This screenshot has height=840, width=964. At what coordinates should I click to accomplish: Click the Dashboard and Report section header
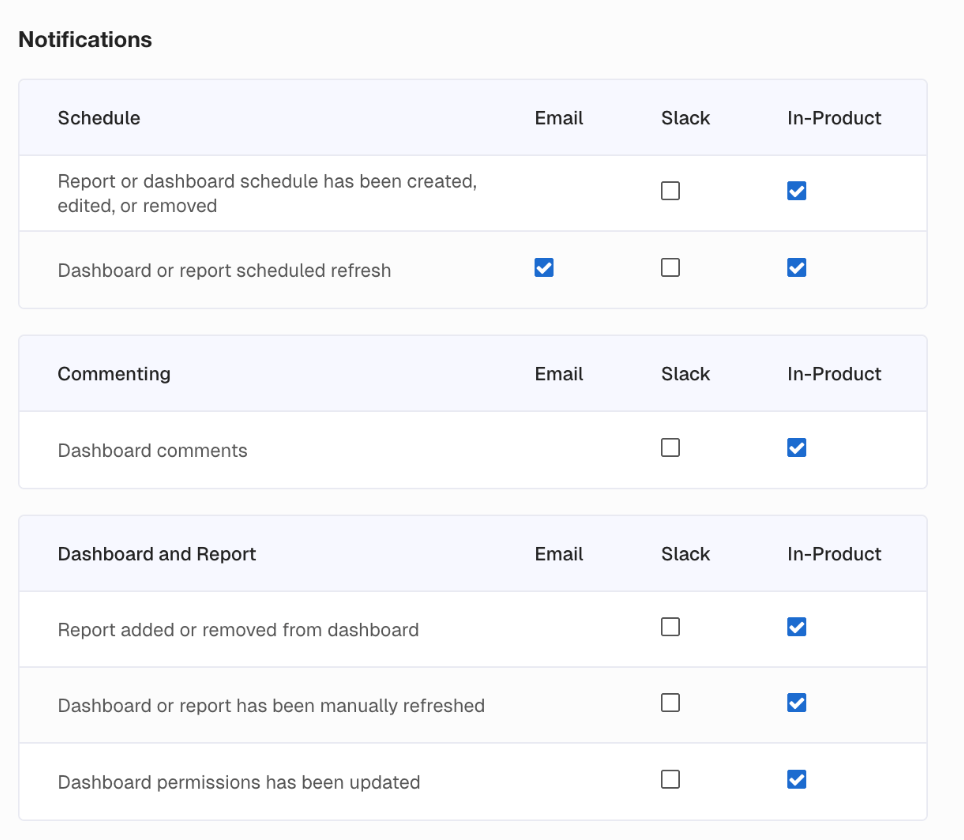click(157, 554)
